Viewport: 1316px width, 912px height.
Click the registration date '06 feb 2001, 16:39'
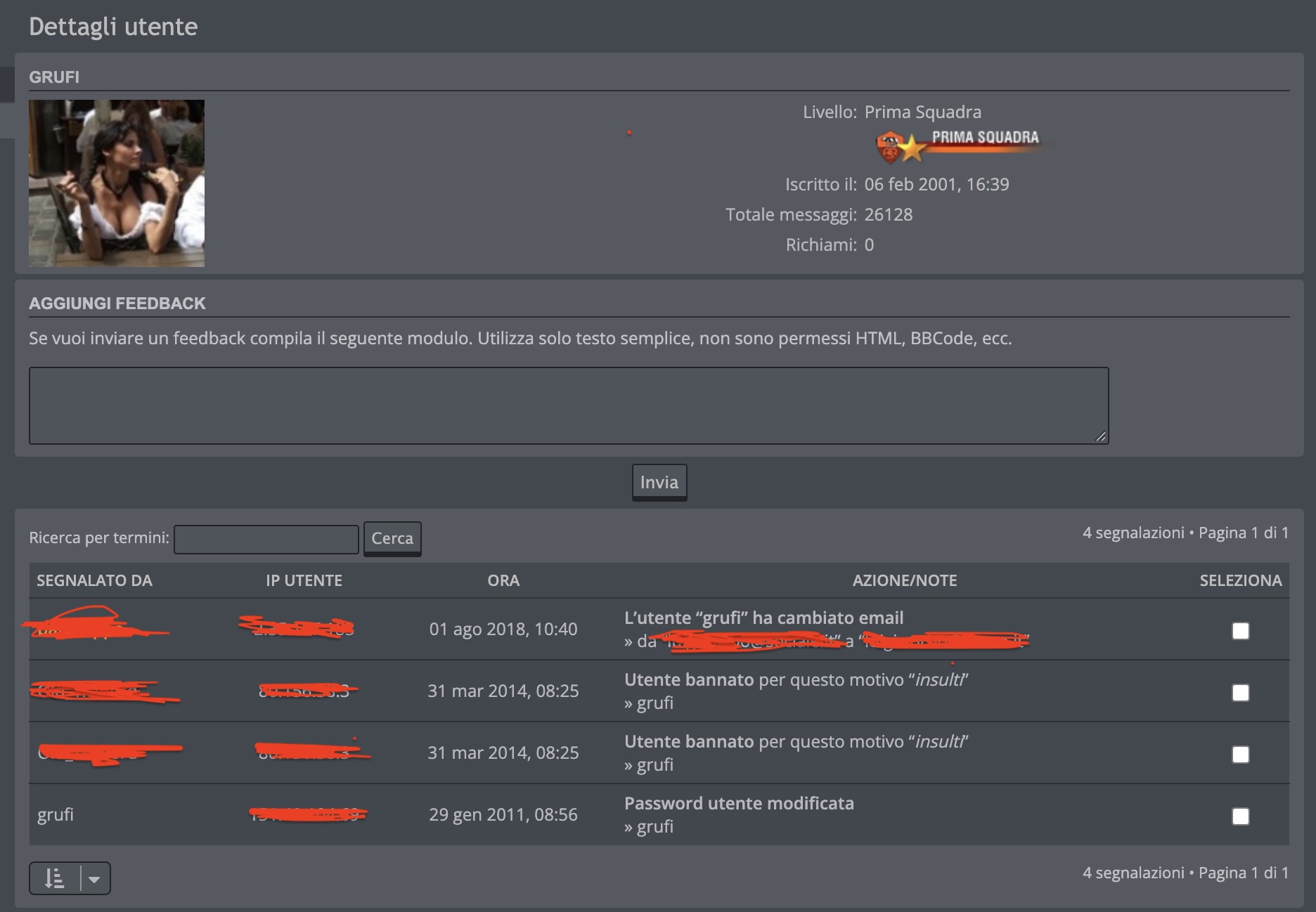pyautogui.click(x=936, y=184)
